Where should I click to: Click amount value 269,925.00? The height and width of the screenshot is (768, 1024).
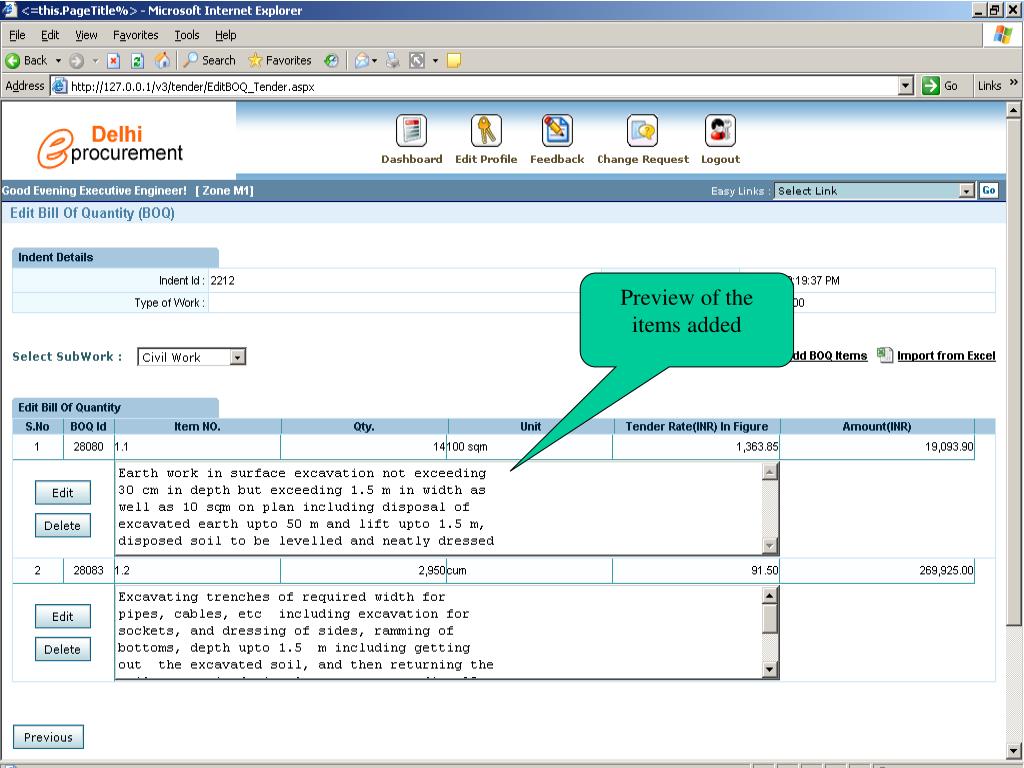pos(946,570)
